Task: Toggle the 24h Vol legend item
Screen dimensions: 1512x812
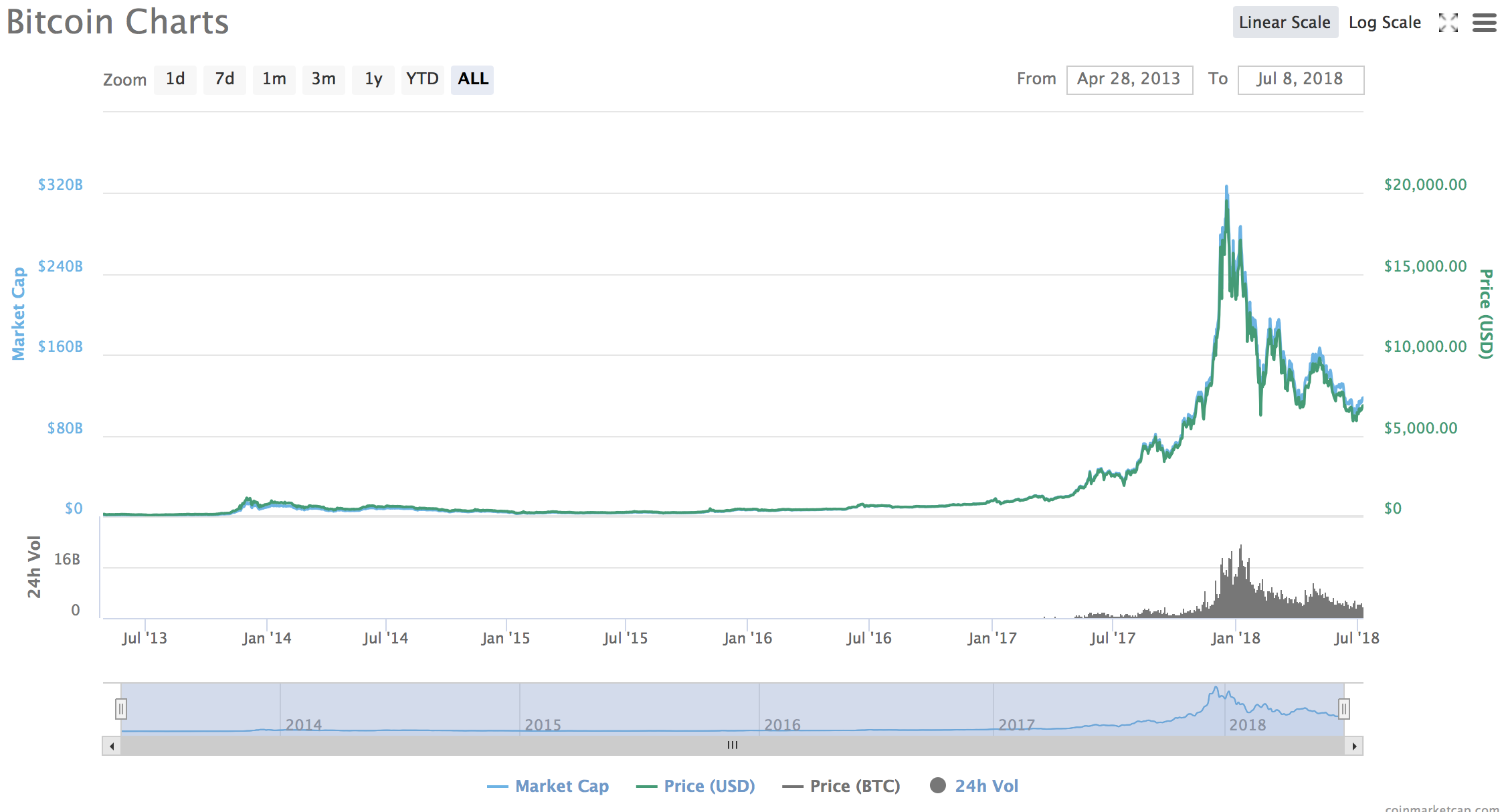Action: point(974,786)
